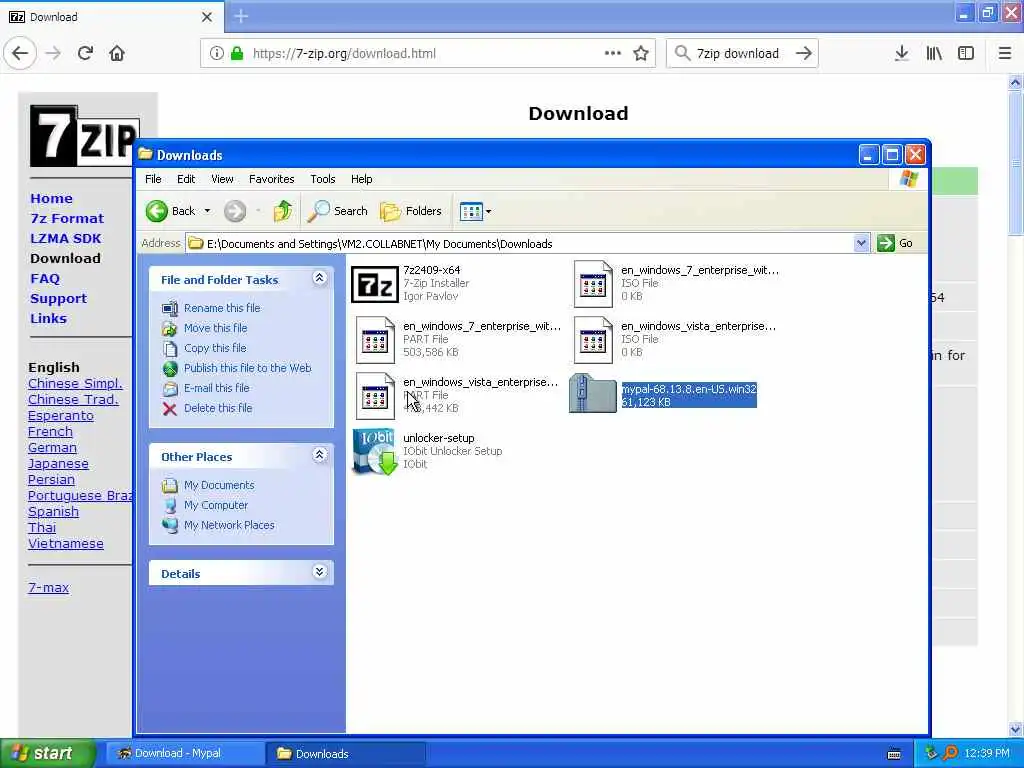Image resolution: width=1024 pixels, height=768 pixels.
Task: Open the Help menu in Downloads window
Action: point(361,179)
